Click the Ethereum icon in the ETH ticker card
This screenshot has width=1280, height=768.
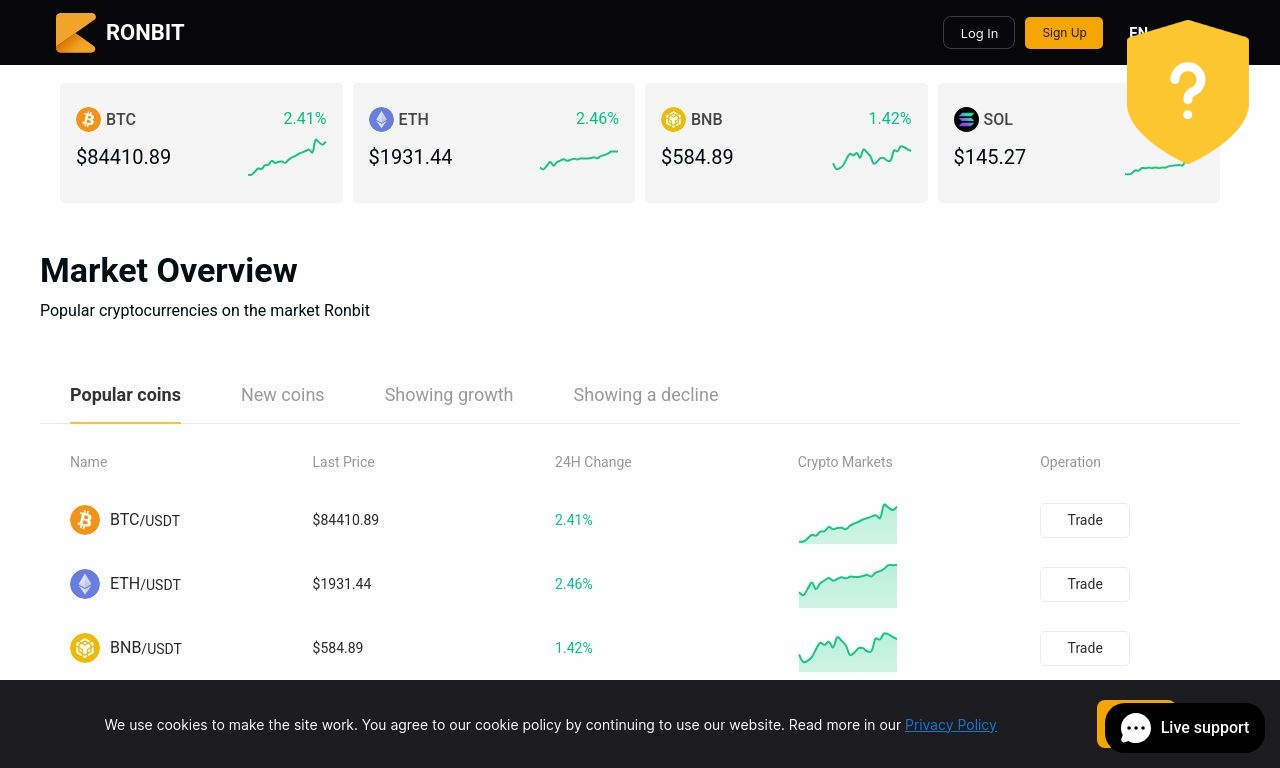coord(381,120)
